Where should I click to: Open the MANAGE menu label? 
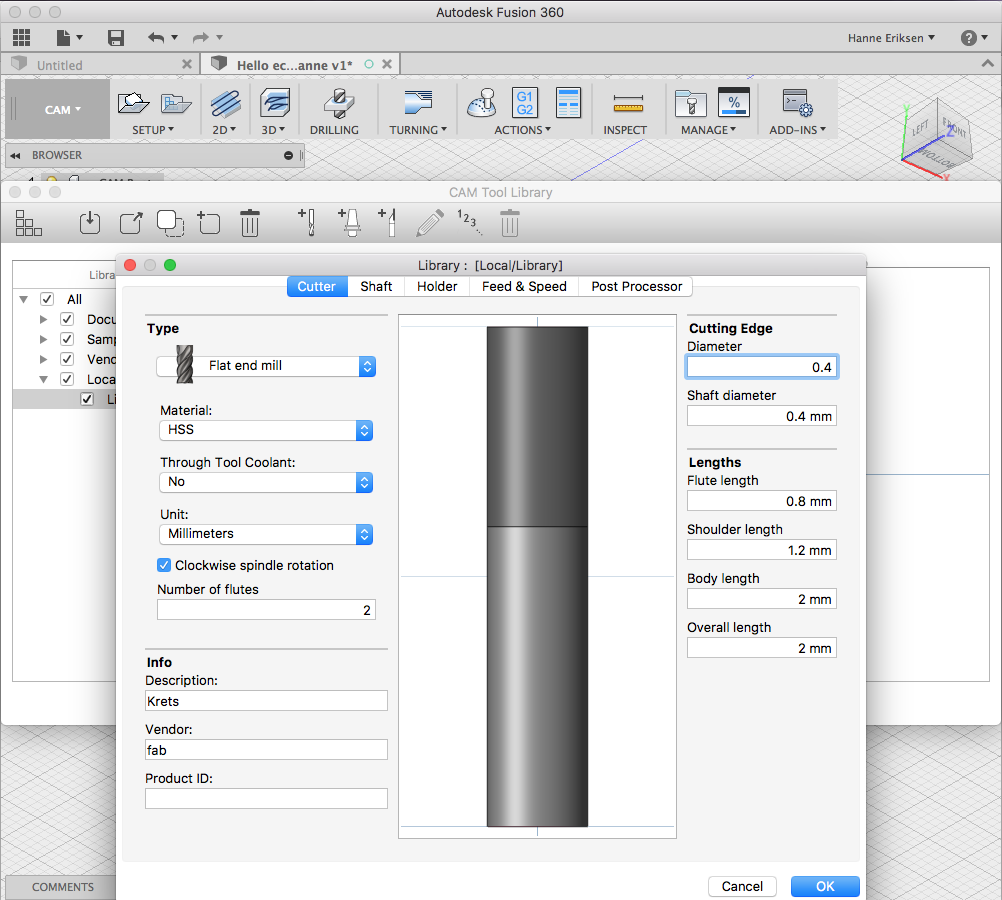pyautogui.click(x=708, y=130)
